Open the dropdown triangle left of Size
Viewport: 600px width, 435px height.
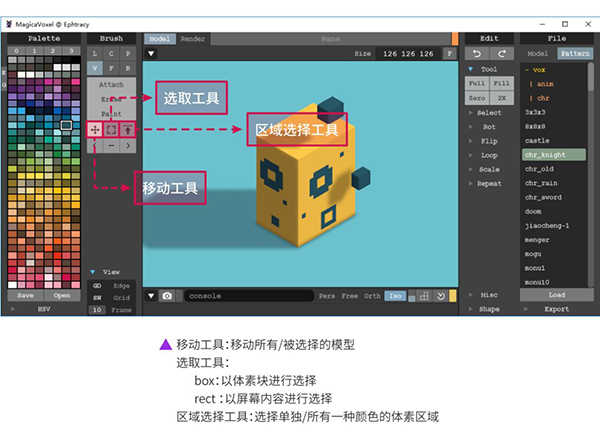point(151,54)
